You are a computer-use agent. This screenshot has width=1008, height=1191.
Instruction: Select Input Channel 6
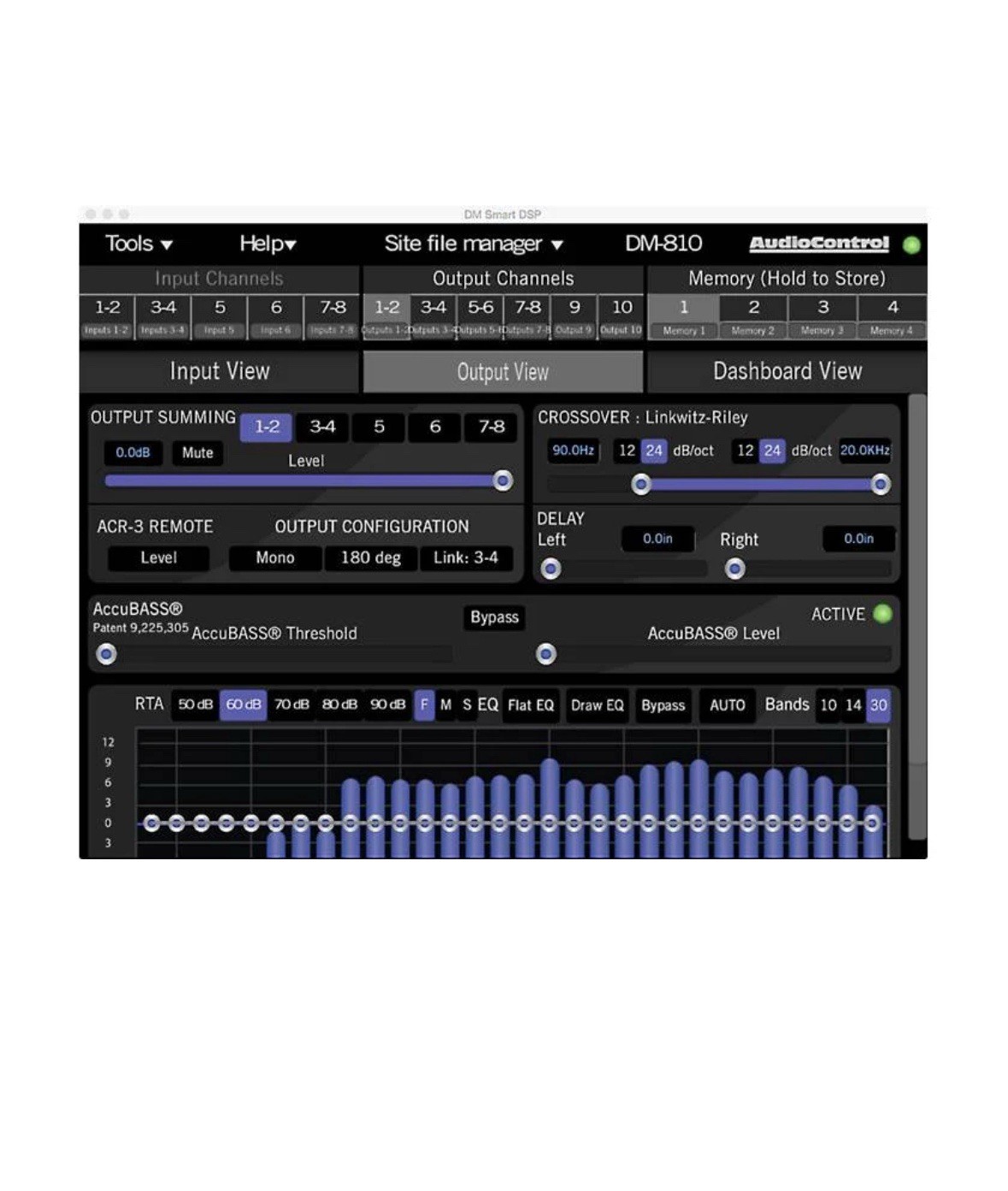[x=275, y=317]
